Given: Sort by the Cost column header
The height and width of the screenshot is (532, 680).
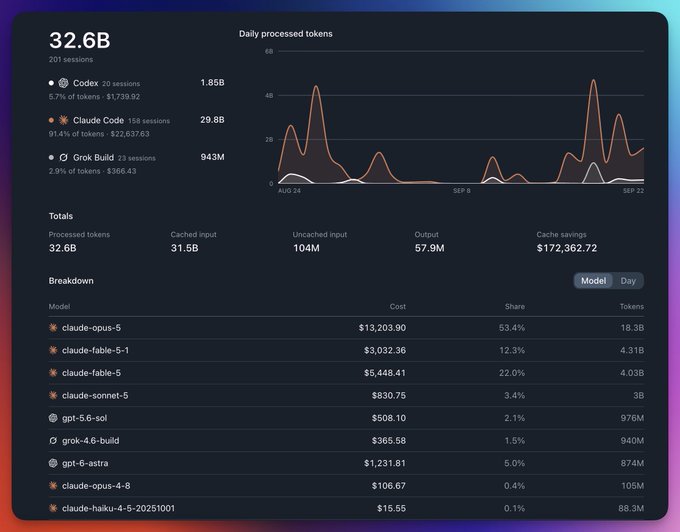Looking at the screenshot, I should click(x=398, y=307).
